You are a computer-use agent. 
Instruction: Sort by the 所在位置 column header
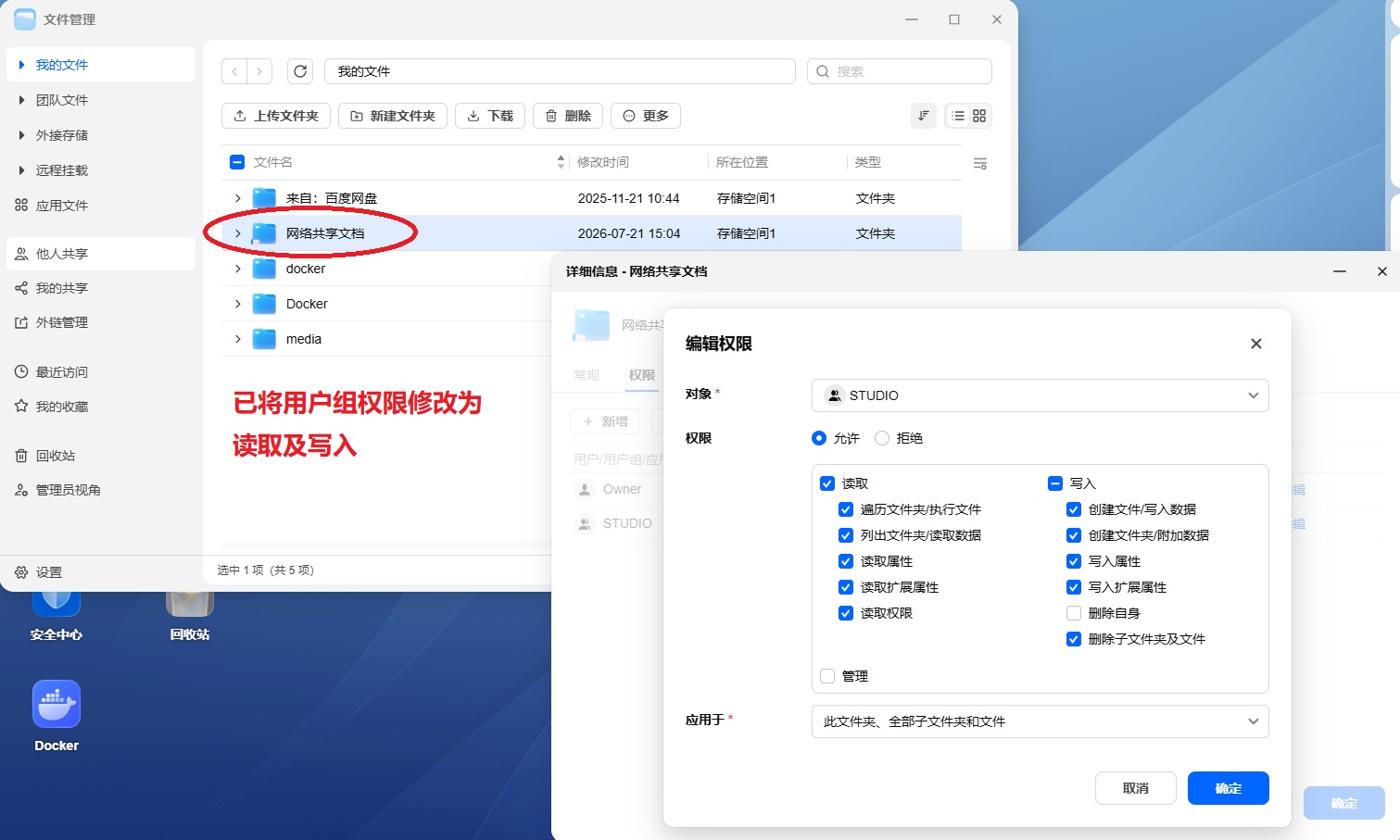click(742, 162)
